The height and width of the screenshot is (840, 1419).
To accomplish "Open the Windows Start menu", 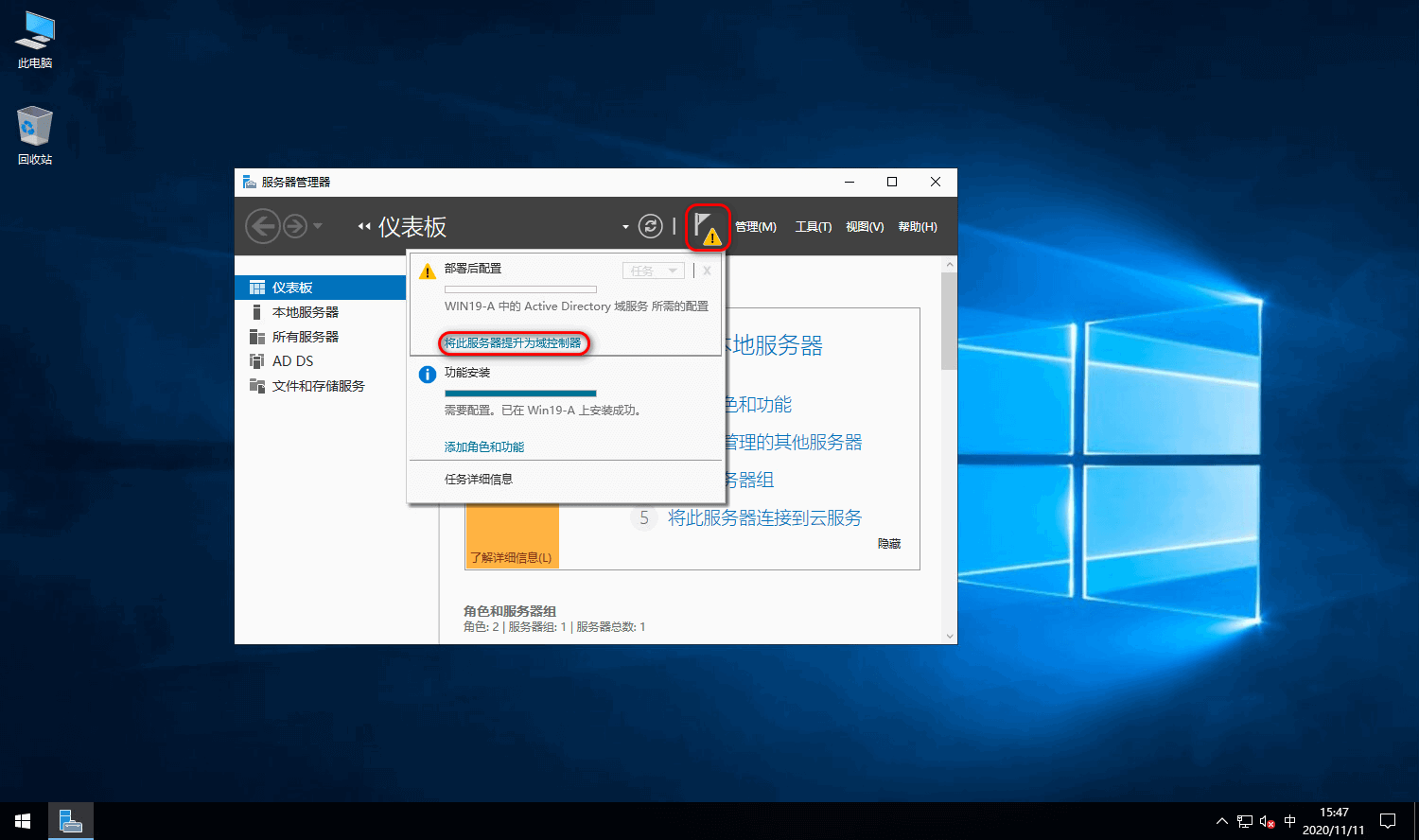I will (23, 821).
